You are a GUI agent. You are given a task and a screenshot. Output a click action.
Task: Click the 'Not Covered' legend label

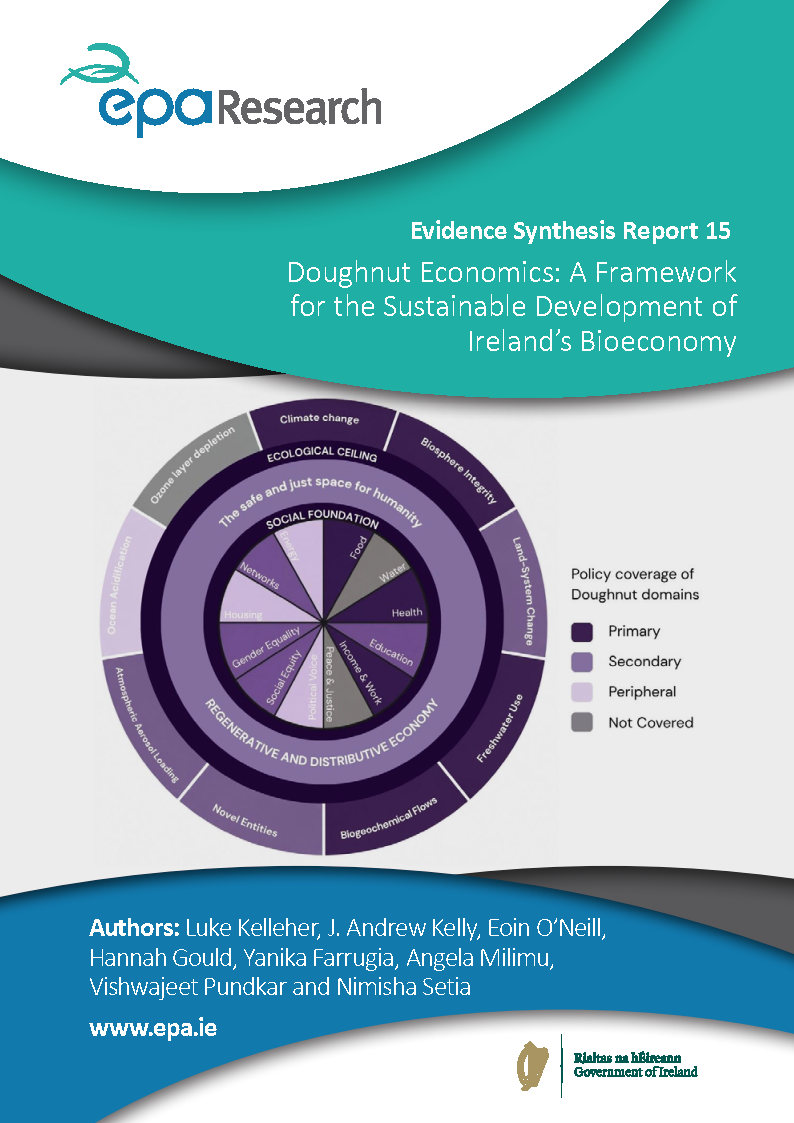(x=651, y=723)
